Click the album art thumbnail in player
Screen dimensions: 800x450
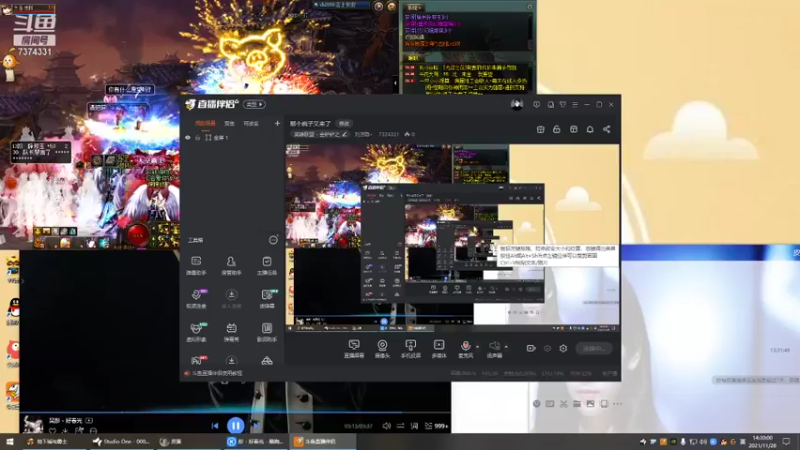(33, 425)
